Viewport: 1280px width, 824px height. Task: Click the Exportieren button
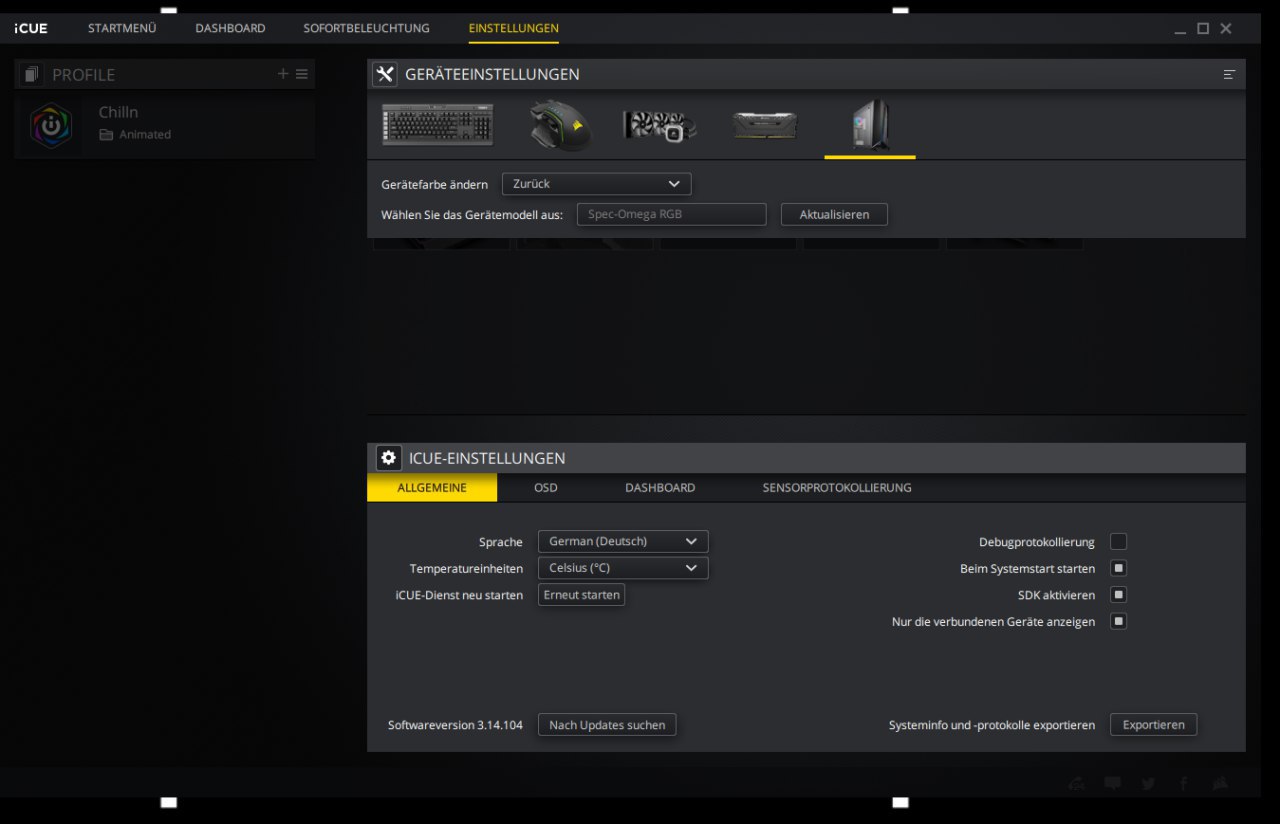[x=1153, y=725]
